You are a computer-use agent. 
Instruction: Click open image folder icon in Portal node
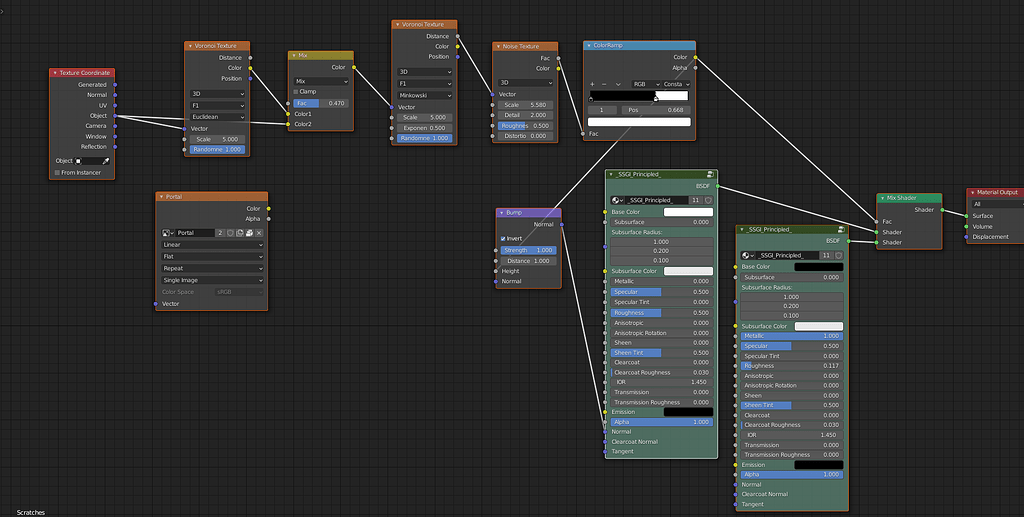pyautogui.click(x=249, y=233)
